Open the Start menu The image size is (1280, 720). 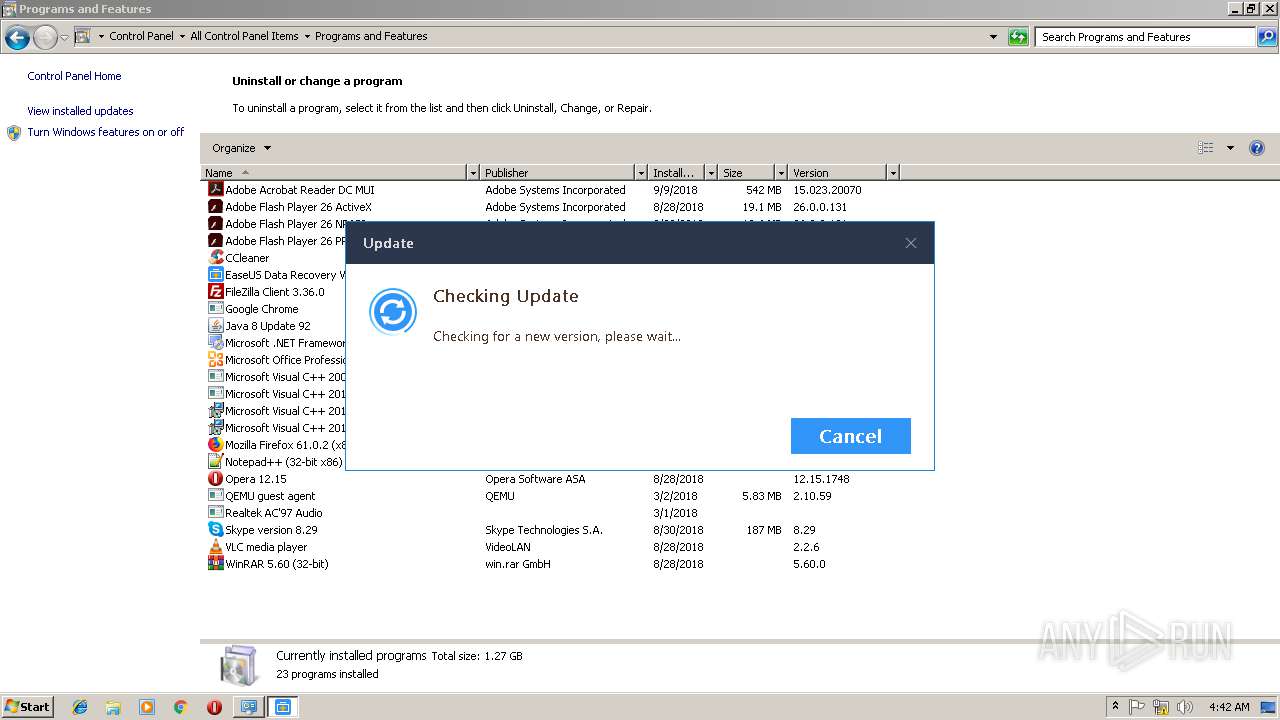28,707
